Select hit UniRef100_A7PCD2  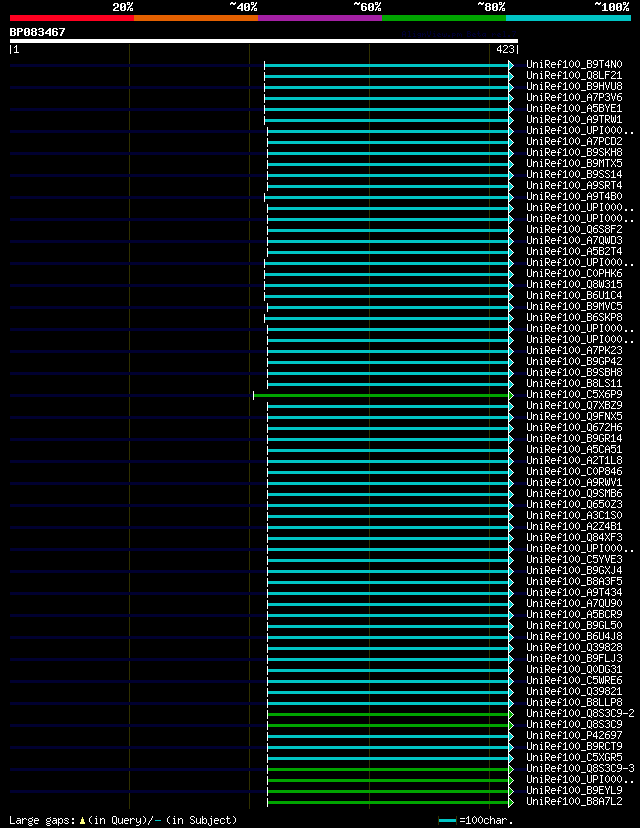(574, 142)
